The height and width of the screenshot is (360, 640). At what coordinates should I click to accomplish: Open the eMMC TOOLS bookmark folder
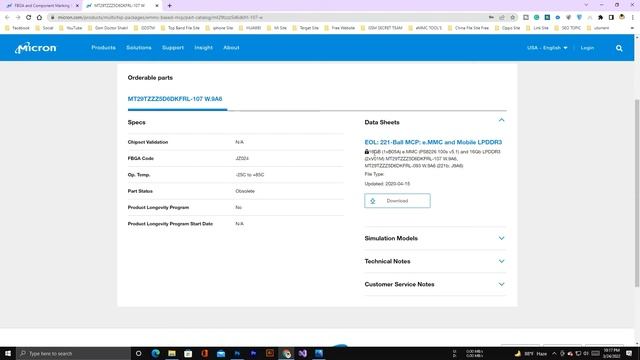(x=425, y=28)
